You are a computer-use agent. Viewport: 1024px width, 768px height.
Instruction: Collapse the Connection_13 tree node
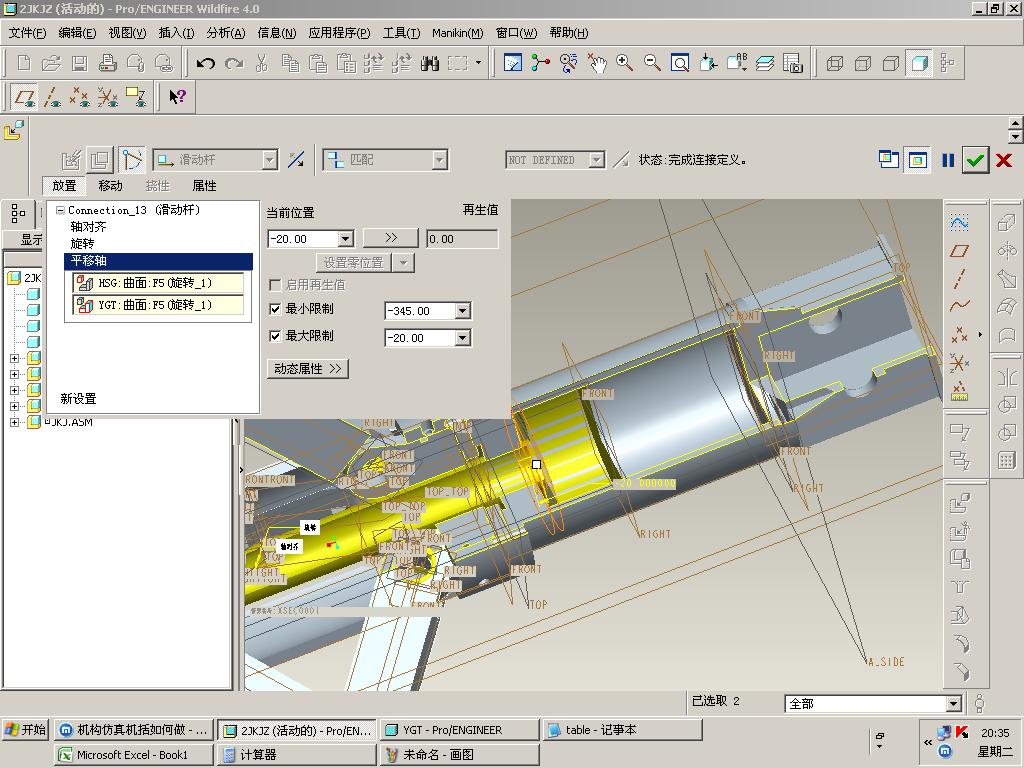tap(60, 210)
